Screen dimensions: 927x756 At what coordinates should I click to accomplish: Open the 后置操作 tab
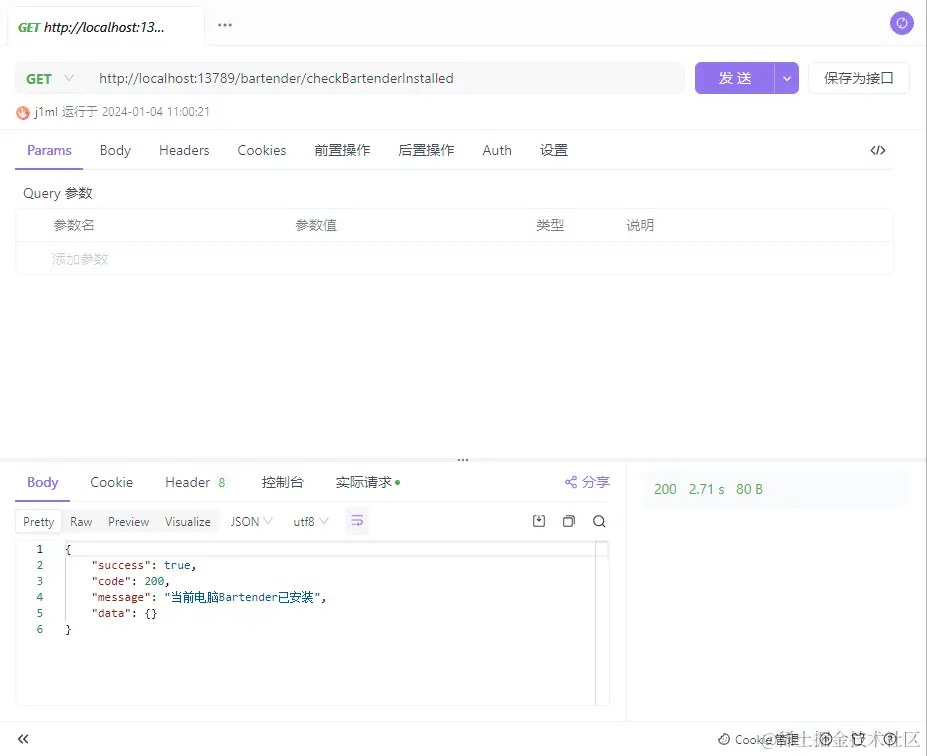click(426, 150)
